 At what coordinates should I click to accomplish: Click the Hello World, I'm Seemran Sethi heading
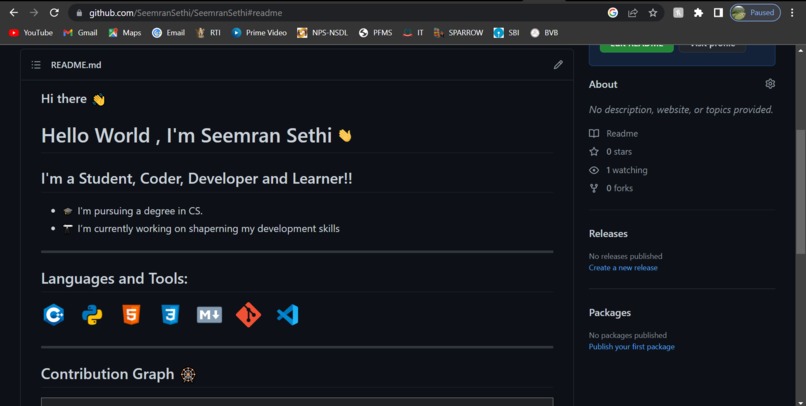click(196, 136)
